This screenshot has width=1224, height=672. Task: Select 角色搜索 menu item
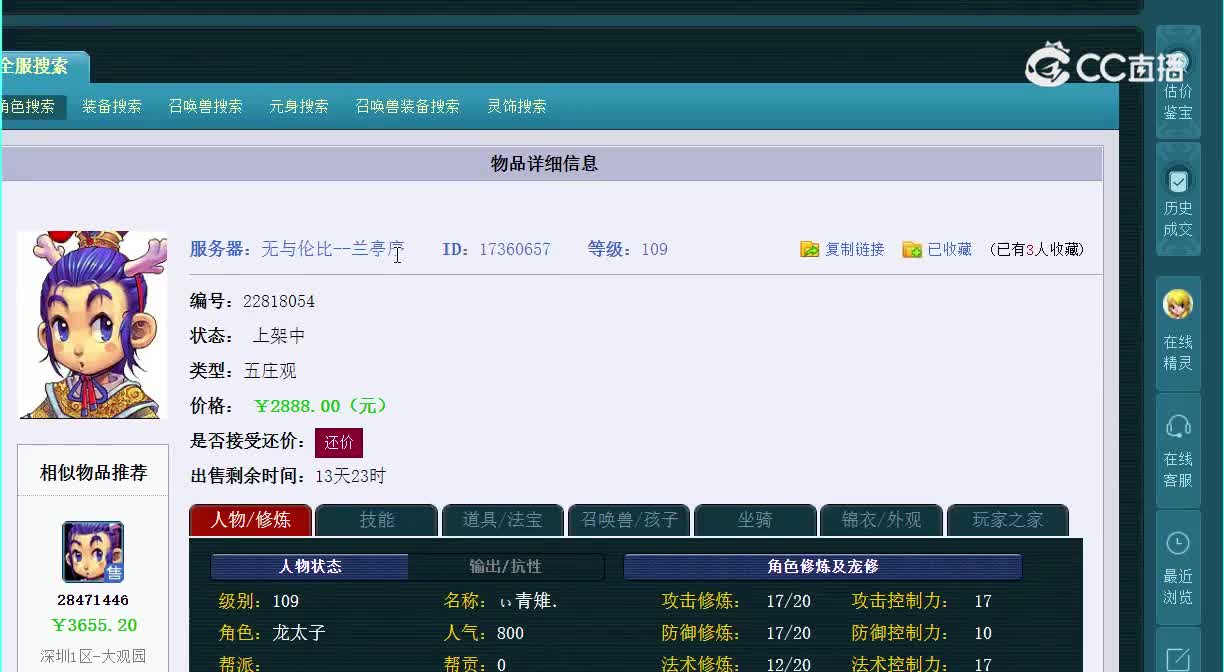point(28,106)
